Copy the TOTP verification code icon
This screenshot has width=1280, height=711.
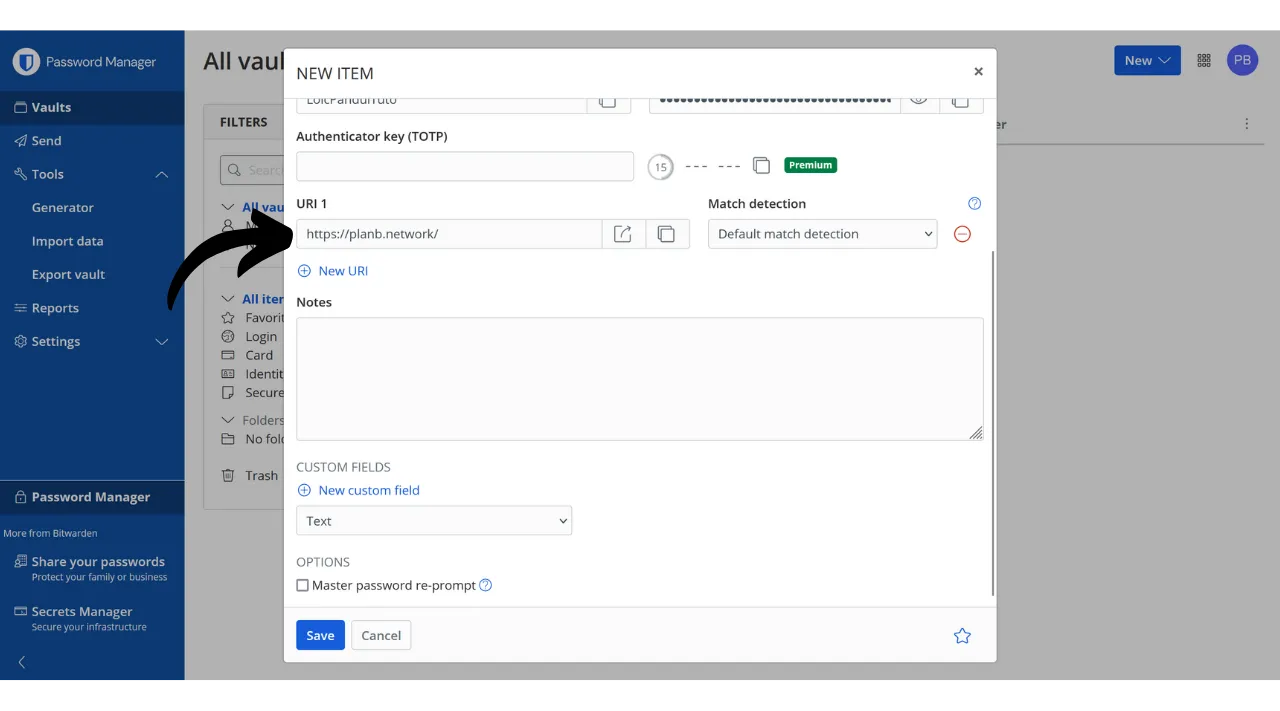(761, 165)
